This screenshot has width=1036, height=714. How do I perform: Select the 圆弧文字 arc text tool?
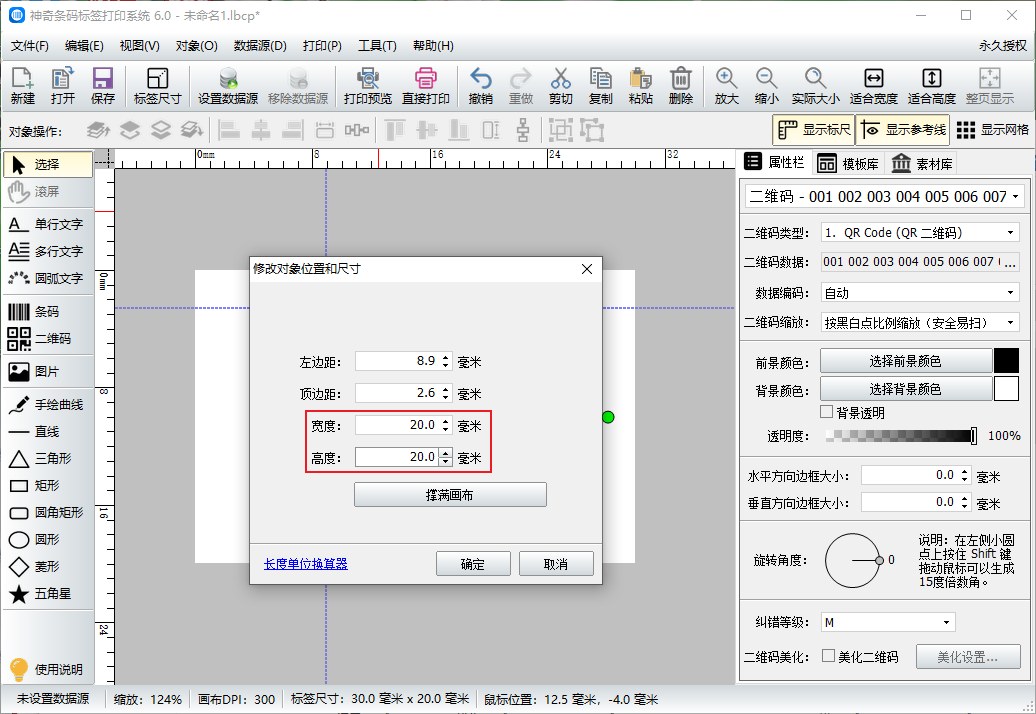pos(48,279)
